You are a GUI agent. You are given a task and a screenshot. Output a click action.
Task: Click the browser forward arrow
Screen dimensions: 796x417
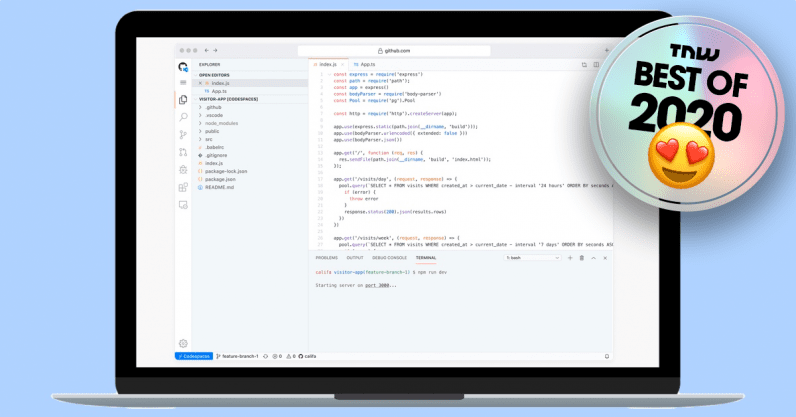point(215,50)
